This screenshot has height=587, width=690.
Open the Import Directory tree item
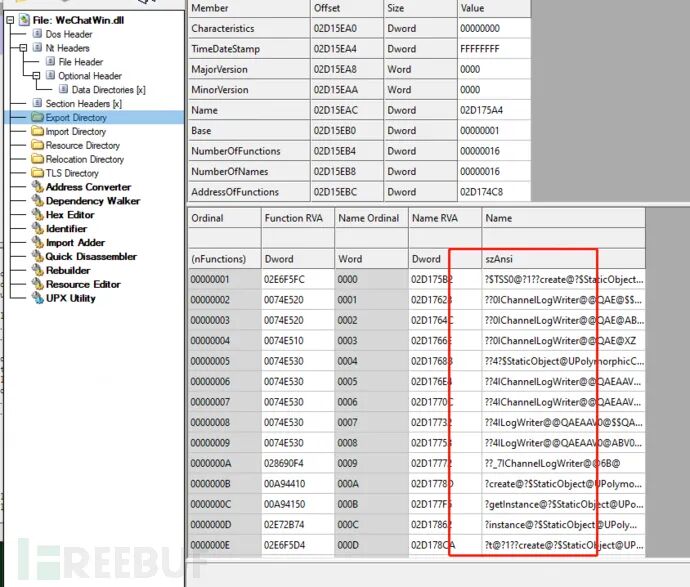coord(76,132)
